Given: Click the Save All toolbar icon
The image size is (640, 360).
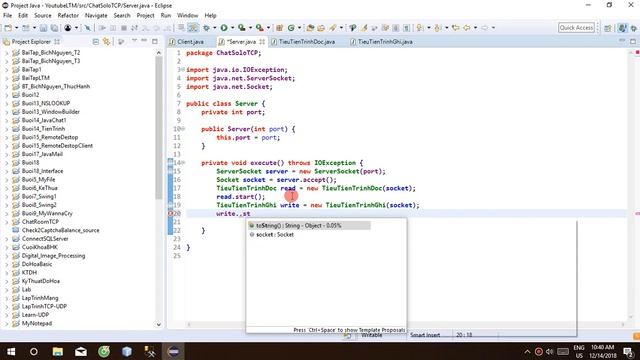Looking at the screenshot, I should [x=54, y=28].
